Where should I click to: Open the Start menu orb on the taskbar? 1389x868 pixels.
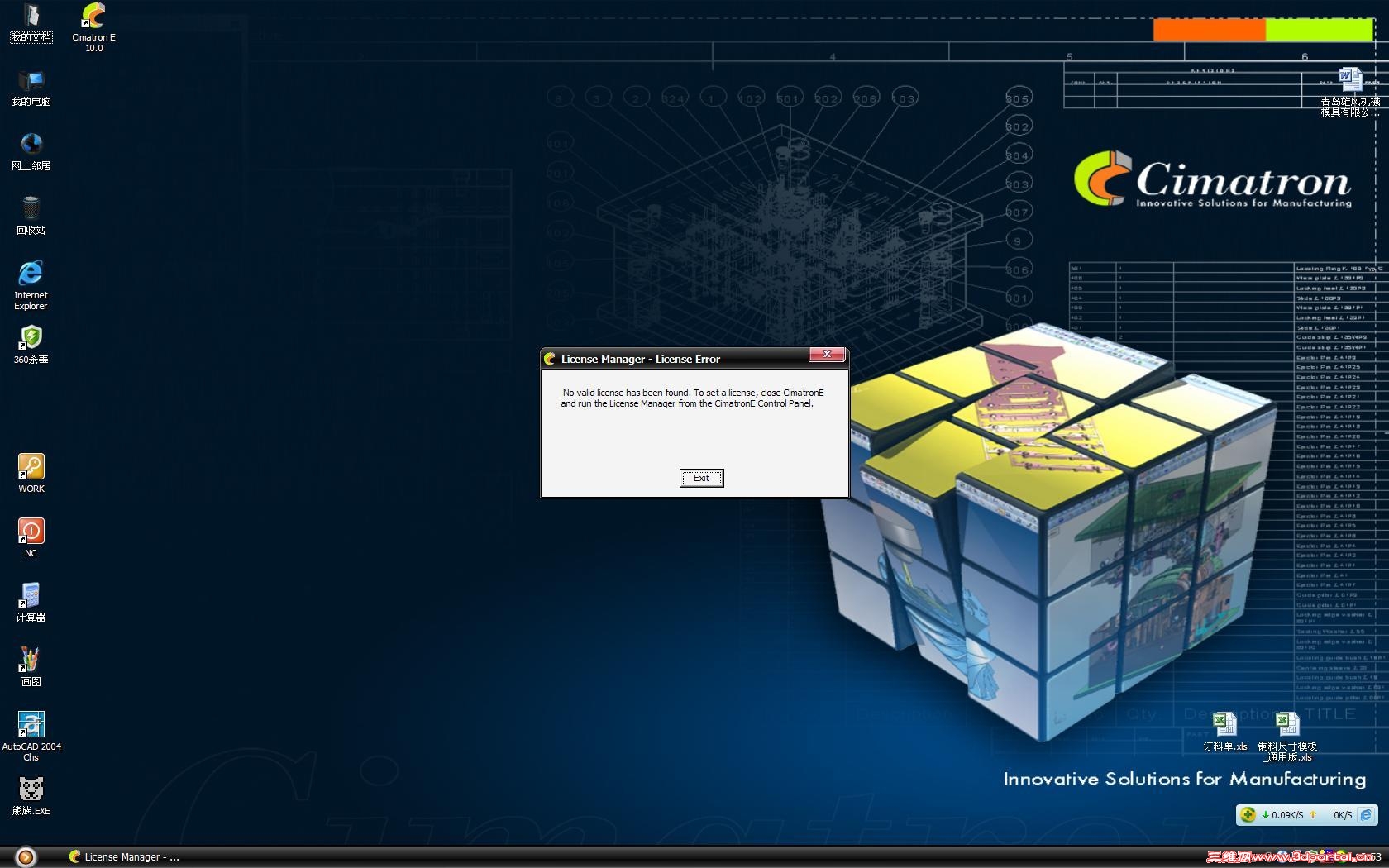click(x=26, y=856)
